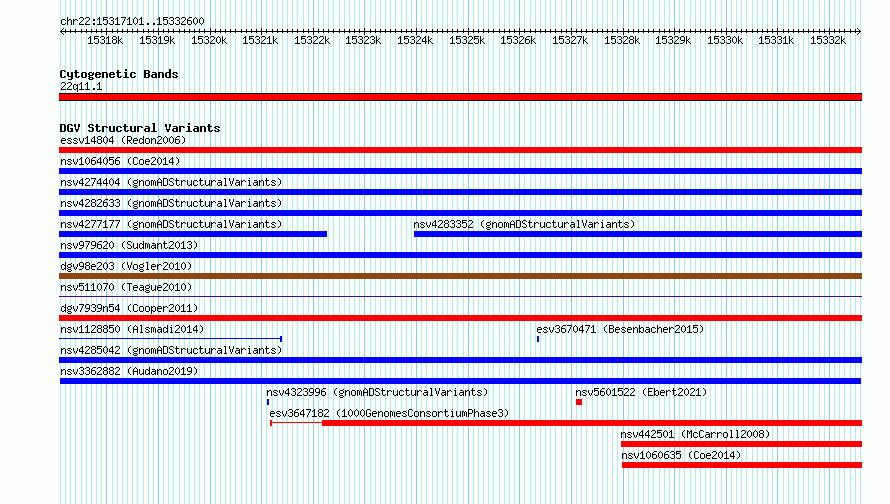Viewport: 890px width, 504px height.
Task: Click the 15332k ruler position
Action: (828, 40)
